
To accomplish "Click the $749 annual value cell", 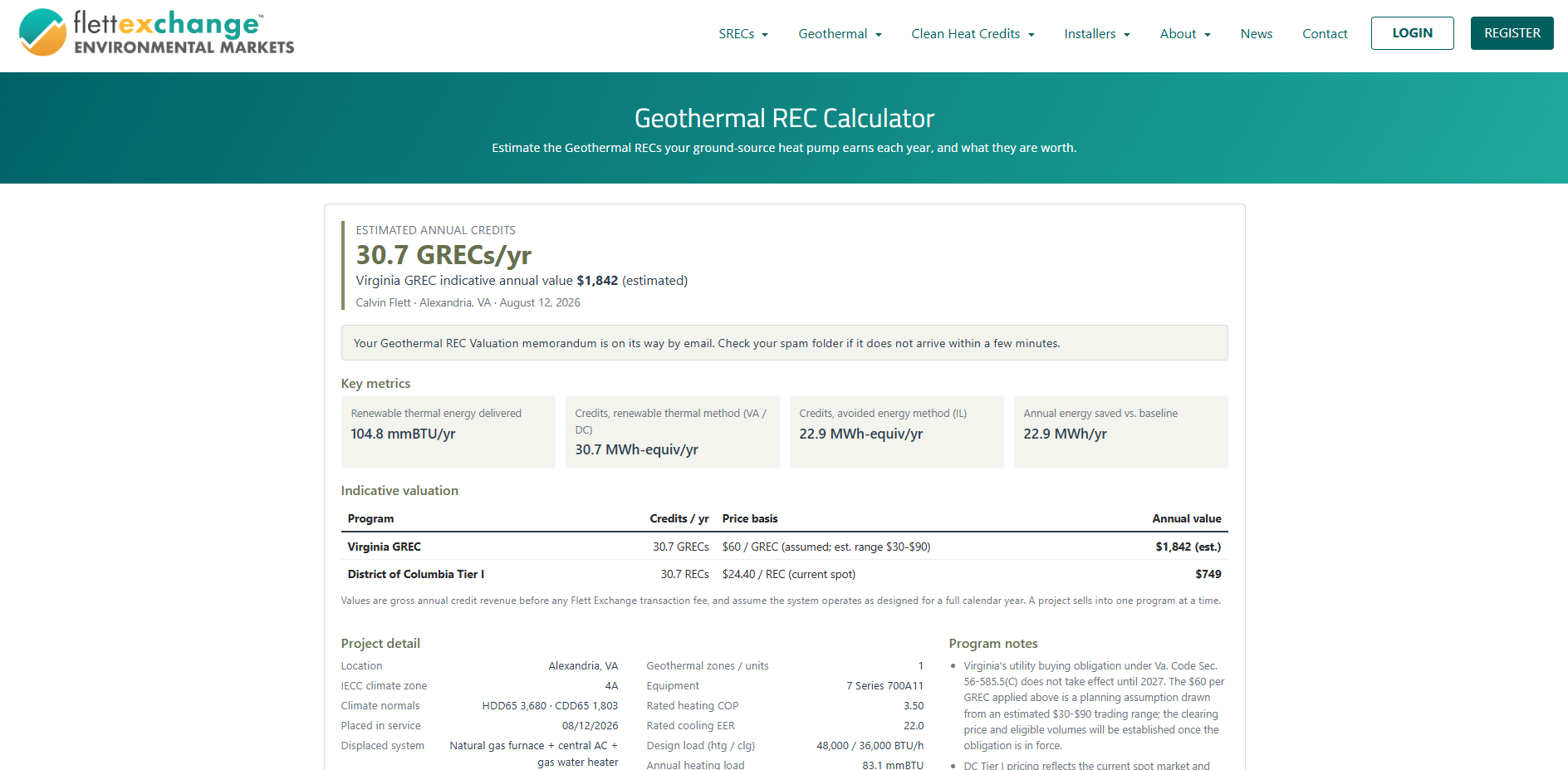I will coord(1208,574).
